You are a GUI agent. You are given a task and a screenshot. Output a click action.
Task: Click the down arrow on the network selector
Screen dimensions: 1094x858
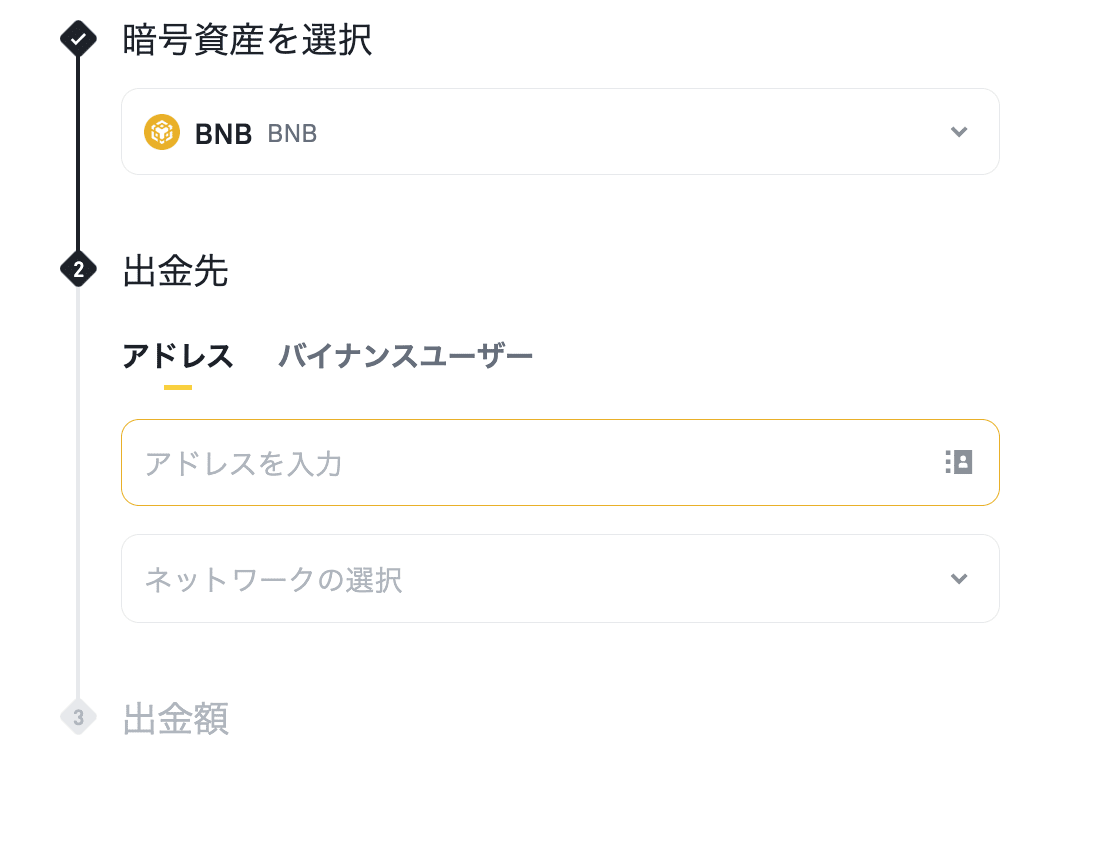click(x=959, y=578)
